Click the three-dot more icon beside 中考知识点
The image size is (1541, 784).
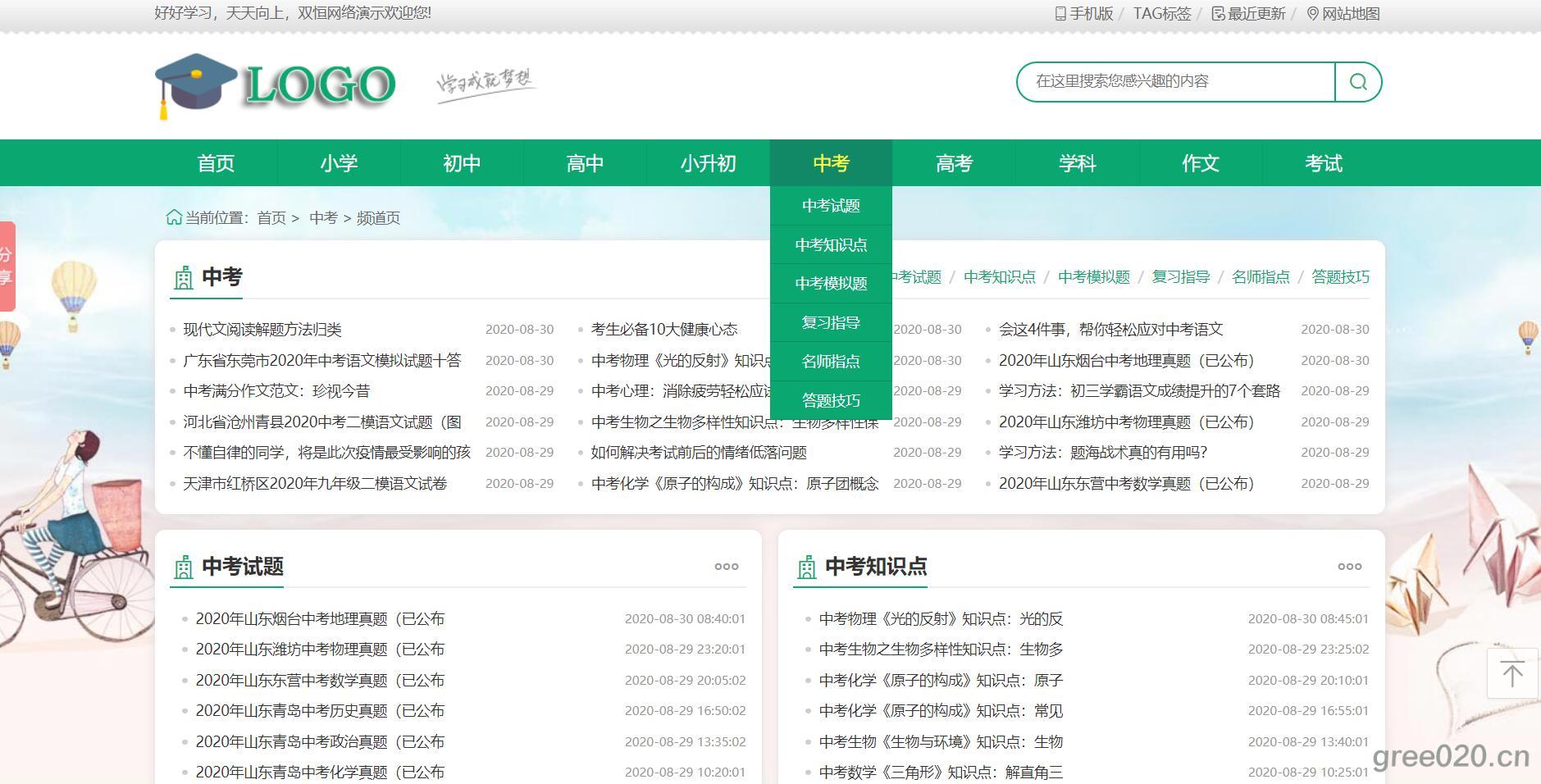tap(1349, 567)
